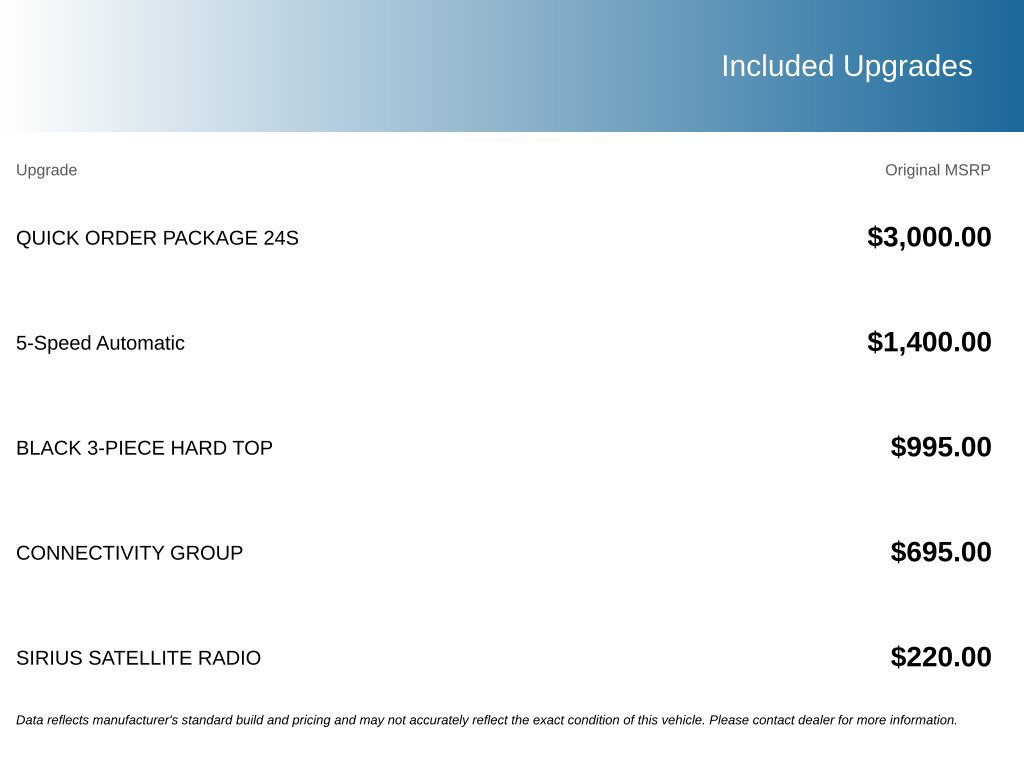Click the $220.00 price value
This screenshot has width=1024, height=768.
[x=940, y=657]
